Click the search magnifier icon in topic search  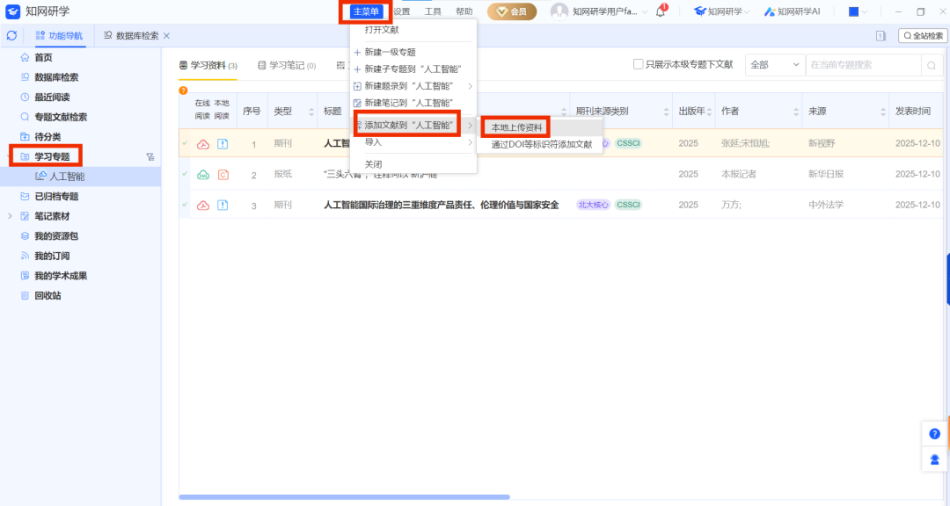[x=932, y=65]
